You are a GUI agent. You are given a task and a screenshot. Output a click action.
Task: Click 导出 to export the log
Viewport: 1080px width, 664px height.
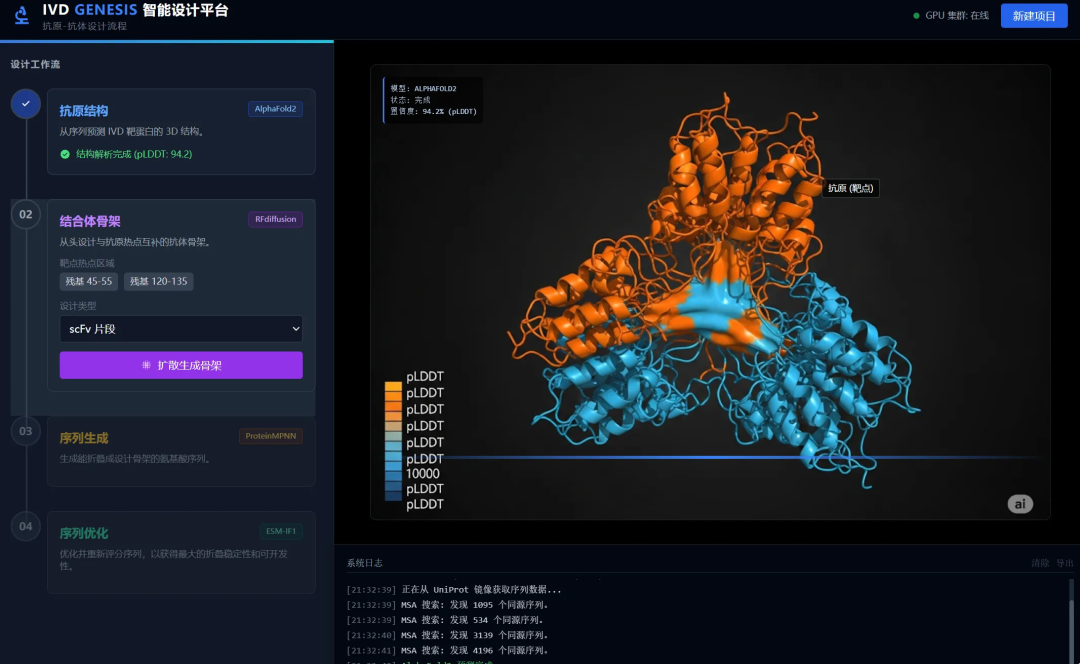point(1064,563)
